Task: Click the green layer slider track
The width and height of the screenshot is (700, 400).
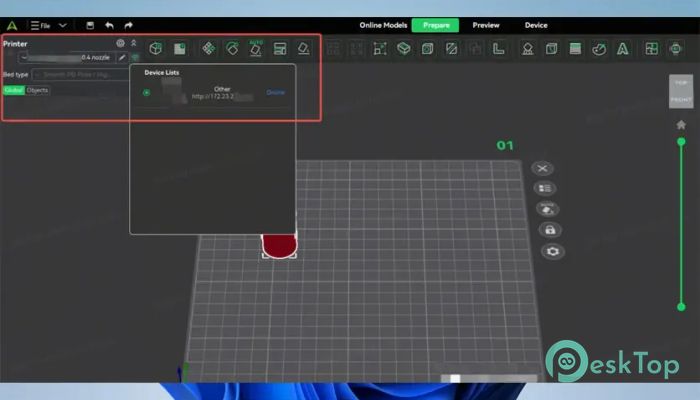Action: [681, 225]
